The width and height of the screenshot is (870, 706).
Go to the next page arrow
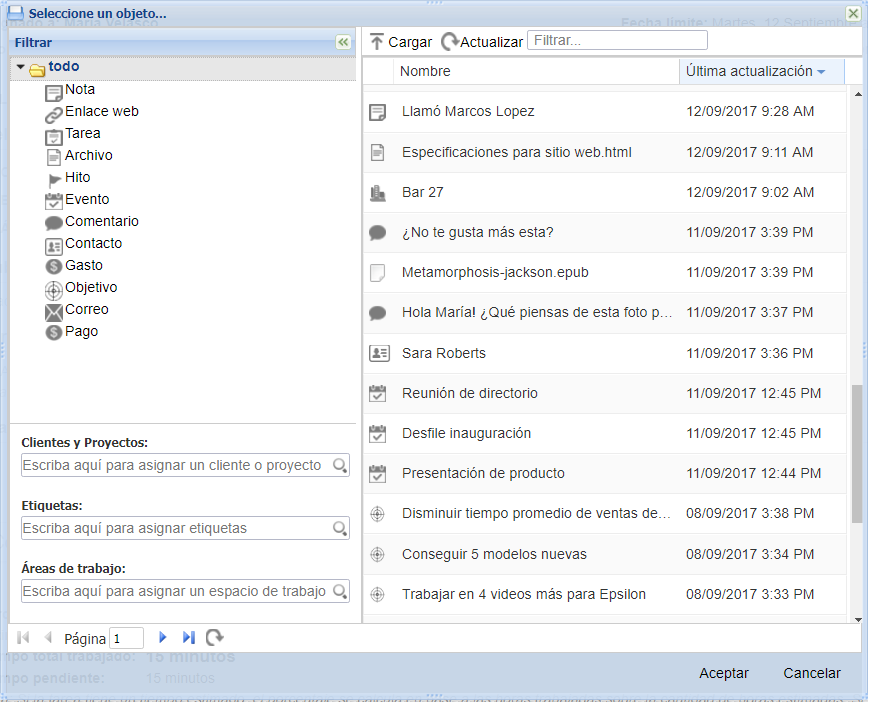click(x=163, y=638)
